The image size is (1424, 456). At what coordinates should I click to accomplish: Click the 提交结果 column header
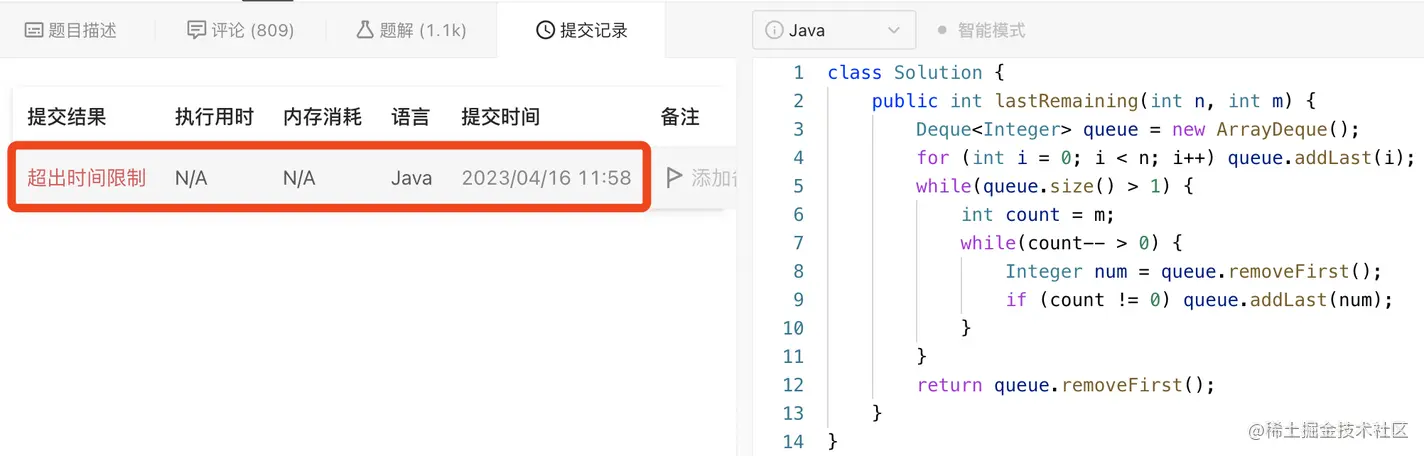(66, 117)
